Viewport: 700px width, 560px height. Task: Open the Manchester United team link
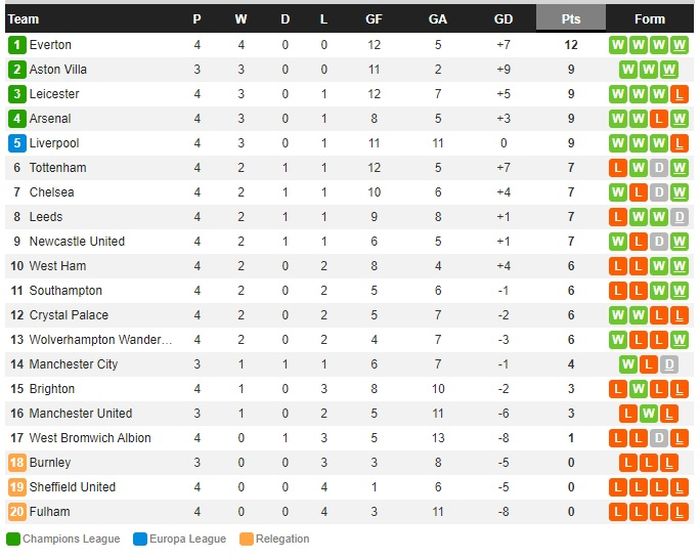coord(81,414)
